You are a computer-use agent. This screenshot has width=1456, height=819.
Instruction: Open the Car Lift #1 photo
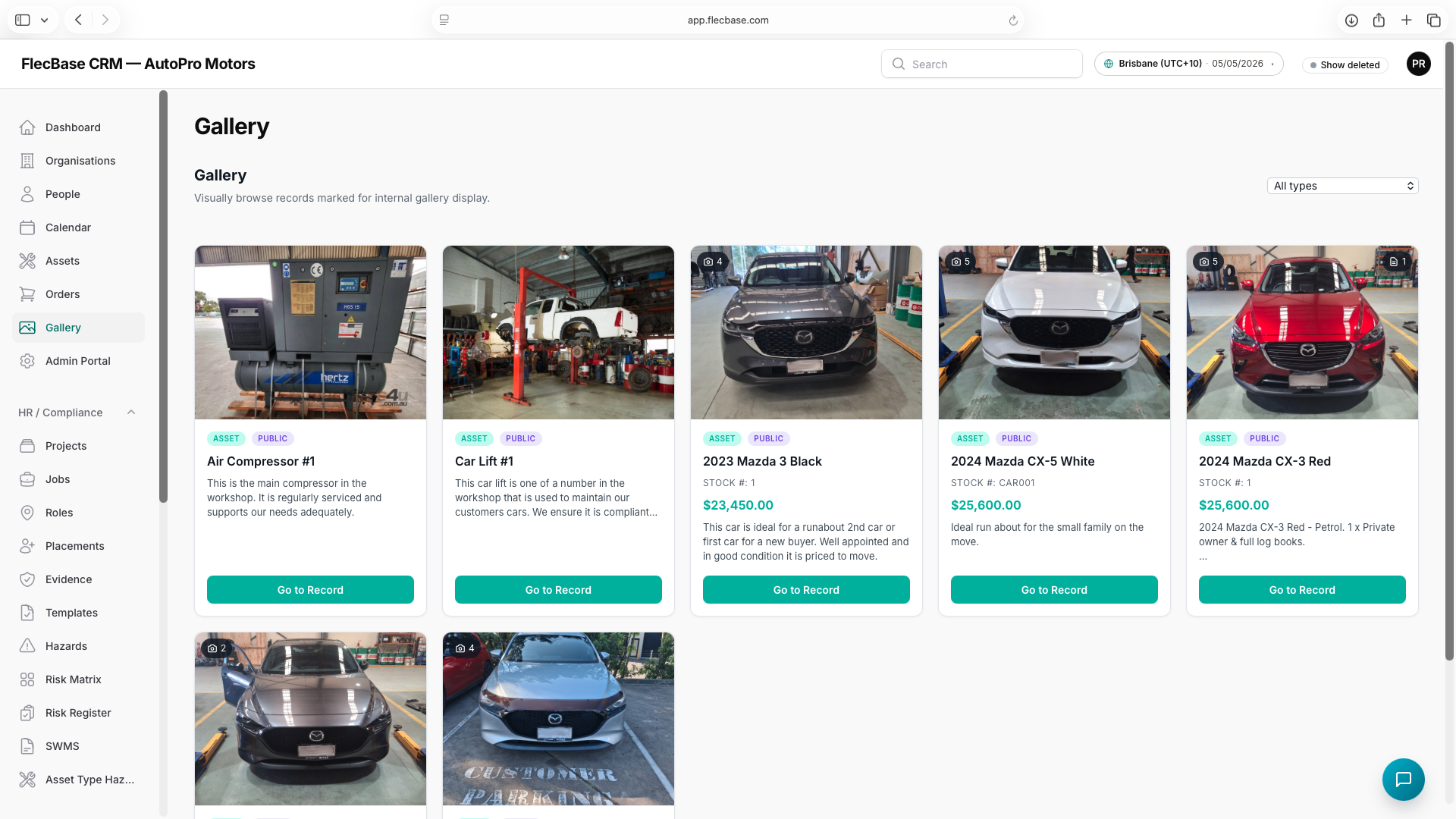(x=558, y=332)
